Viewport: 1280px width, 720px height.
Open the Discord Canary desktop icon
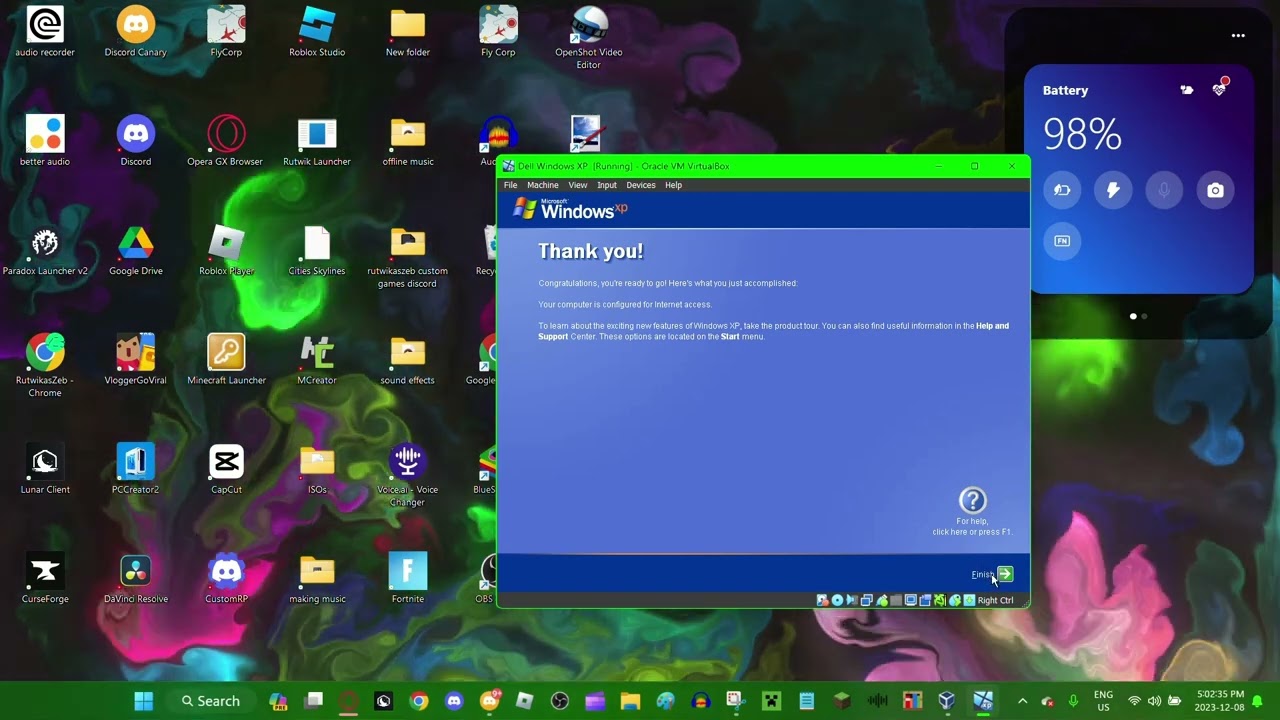tap(136, 32)
